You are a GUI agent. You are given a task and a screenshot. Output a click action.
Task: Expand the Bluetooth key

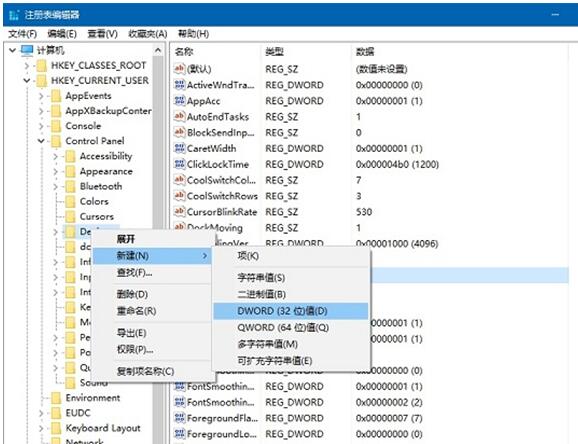[x=56, y=187]
